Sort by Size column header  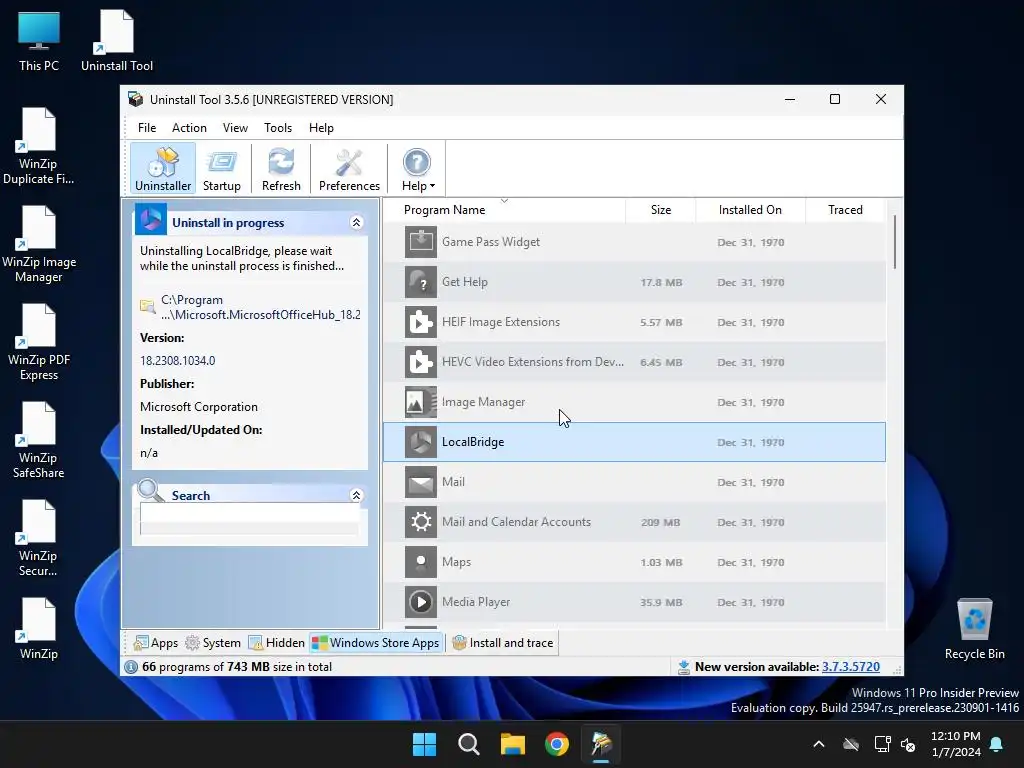pyautogui.click(x=660, y=210)
